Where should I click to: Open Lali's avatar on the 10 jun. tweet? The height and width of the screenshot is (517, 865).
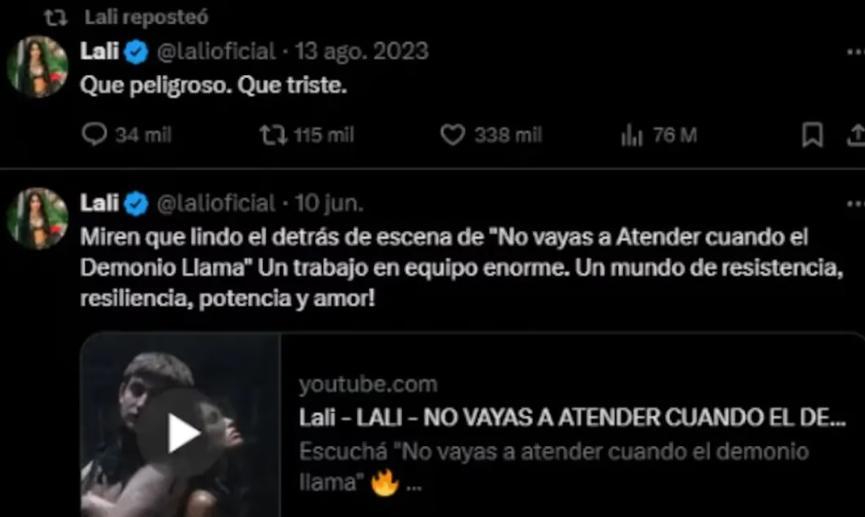(38, 218)
